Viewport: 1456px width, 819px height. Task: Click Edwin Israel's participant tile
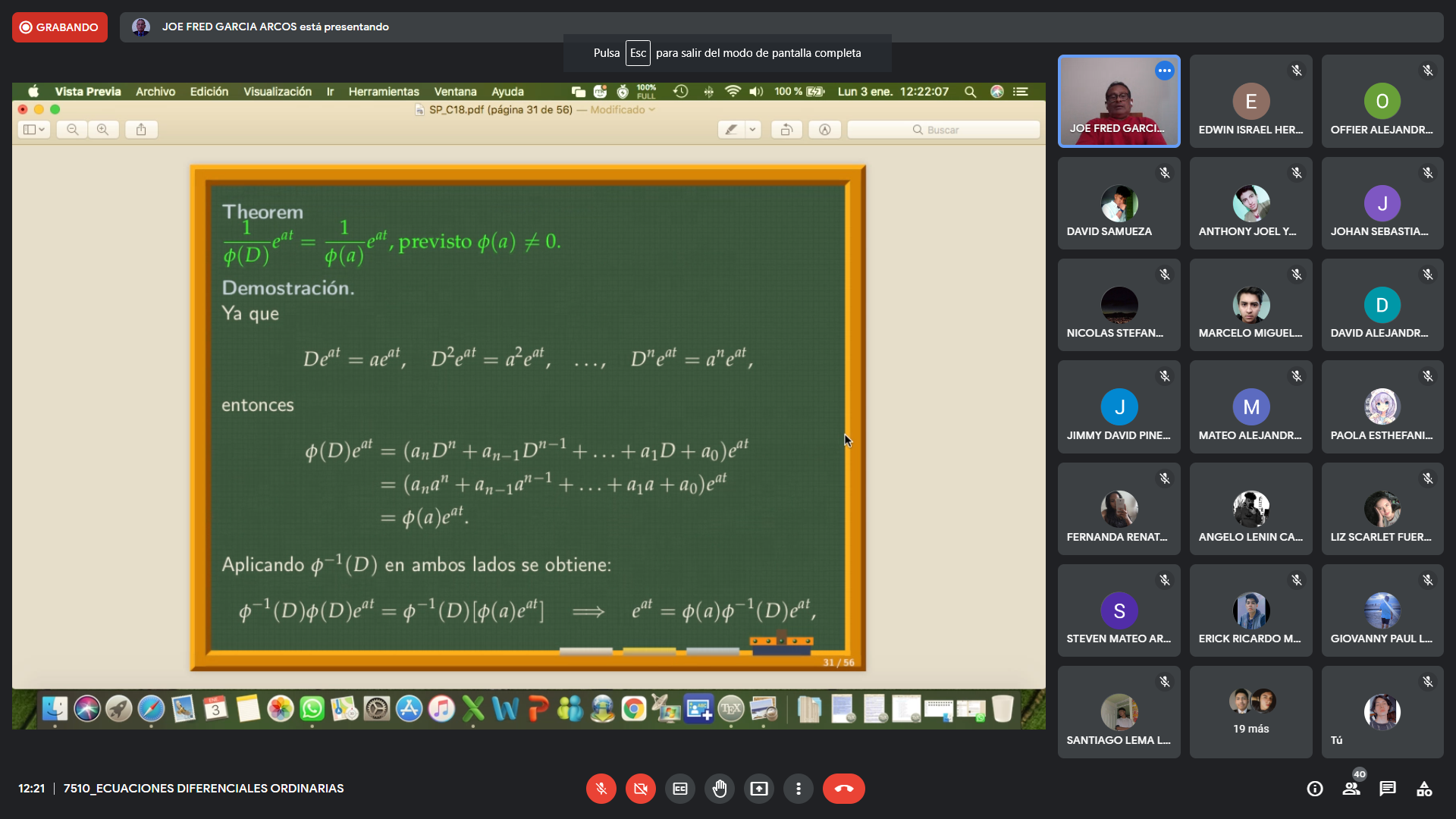point(1250,102)
